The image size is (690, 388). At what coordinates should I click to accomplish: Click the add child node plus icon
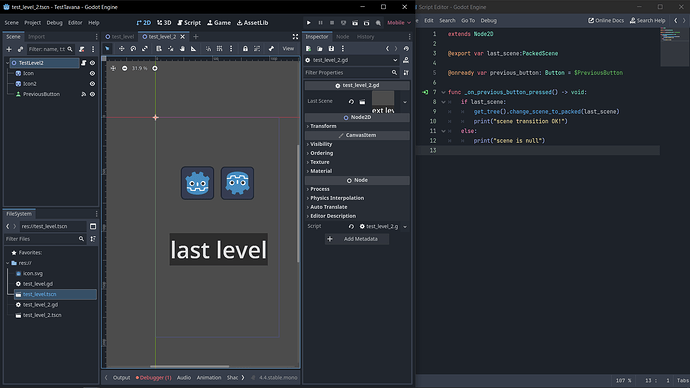[x=9, y=49]
